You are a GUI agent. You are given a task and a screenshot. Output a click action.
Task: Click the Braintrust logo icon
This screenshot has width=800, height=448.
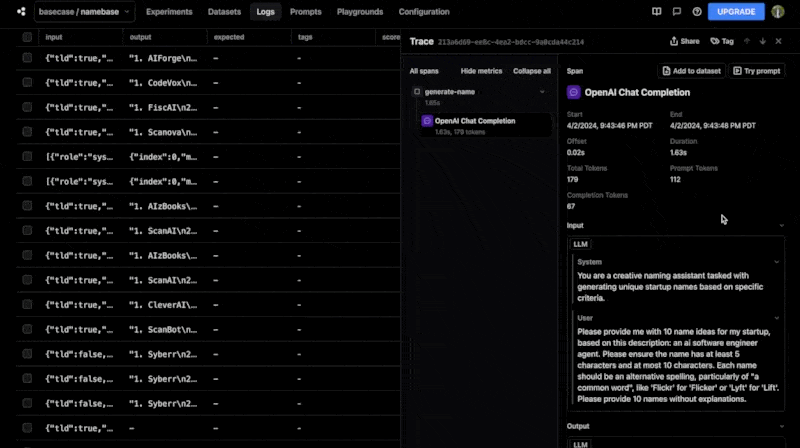click(x=21, y=11)
